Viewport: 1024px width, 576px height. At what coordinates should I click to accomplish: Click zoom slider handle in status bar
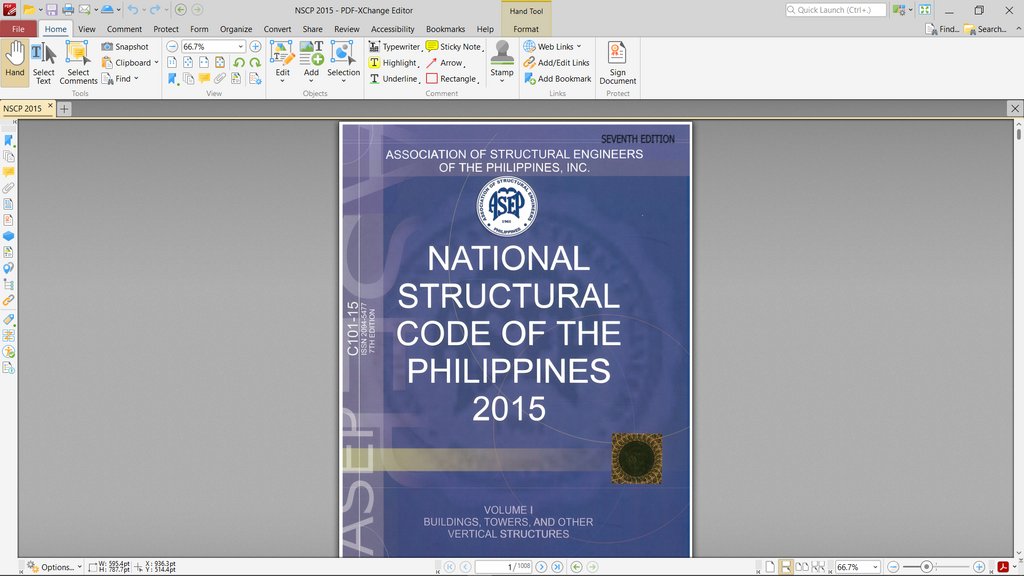926,567
